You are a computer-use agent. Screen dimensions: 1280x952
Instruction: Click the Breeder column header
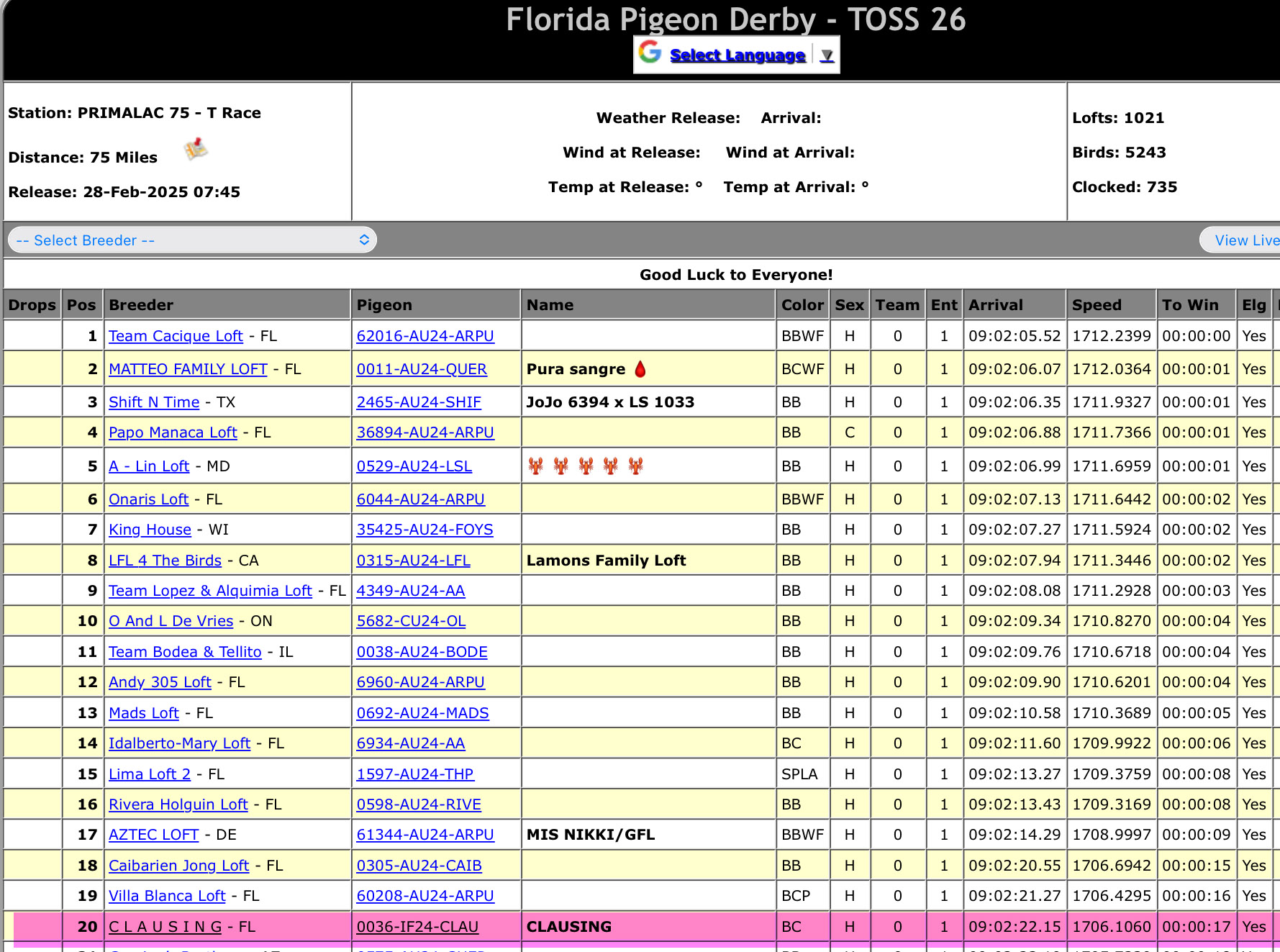(141, 305)
